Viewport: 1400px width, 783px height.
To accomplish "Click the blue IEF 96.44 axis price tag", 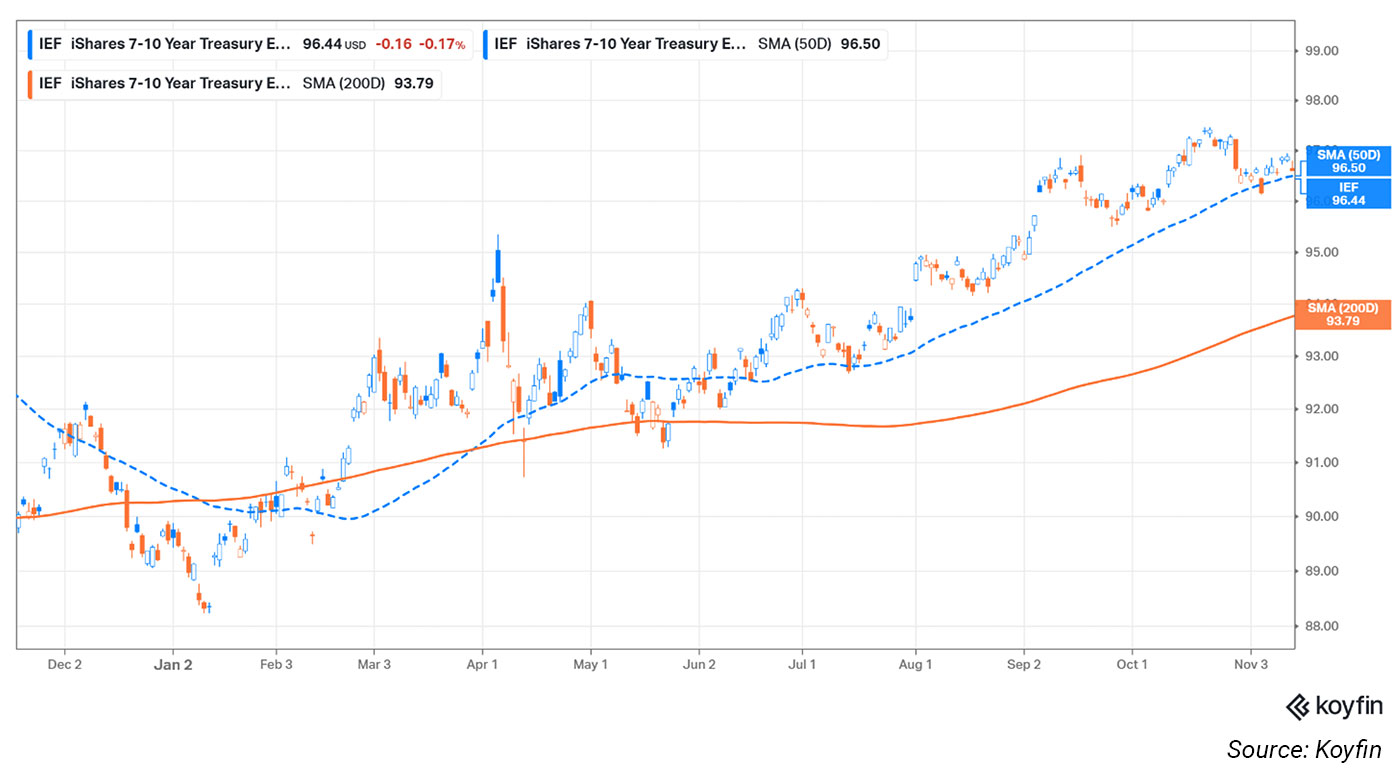I will pyautogui.click(x=1347, y=193).
